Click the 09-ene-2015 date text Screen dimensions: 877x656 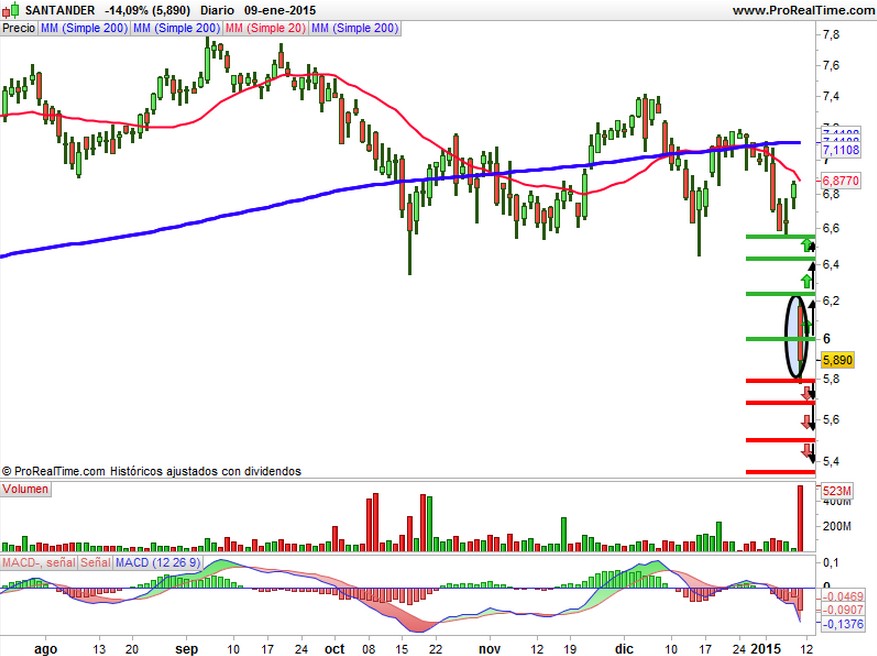280,10
